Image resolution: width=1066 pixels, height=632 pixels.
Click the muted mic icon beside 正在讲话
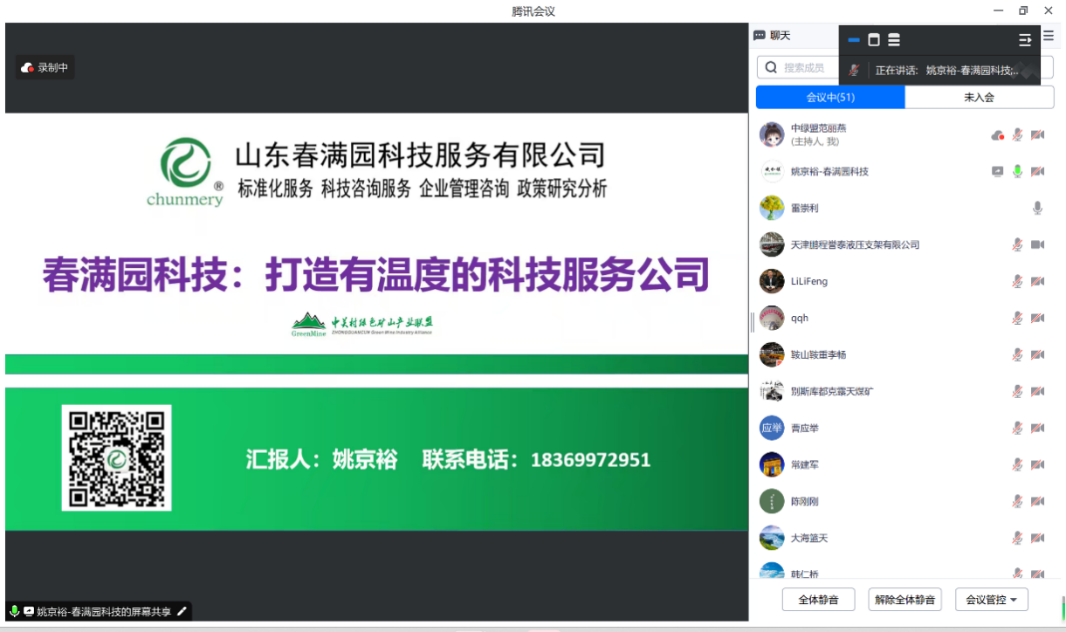[854, 70]
